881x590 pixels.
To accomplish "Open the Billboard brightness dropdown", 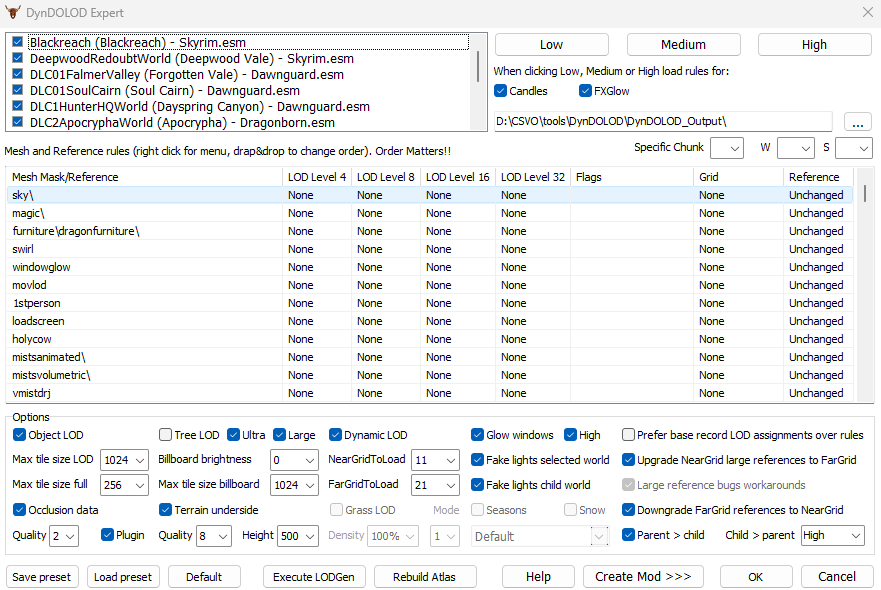I will tap(294, 460).
